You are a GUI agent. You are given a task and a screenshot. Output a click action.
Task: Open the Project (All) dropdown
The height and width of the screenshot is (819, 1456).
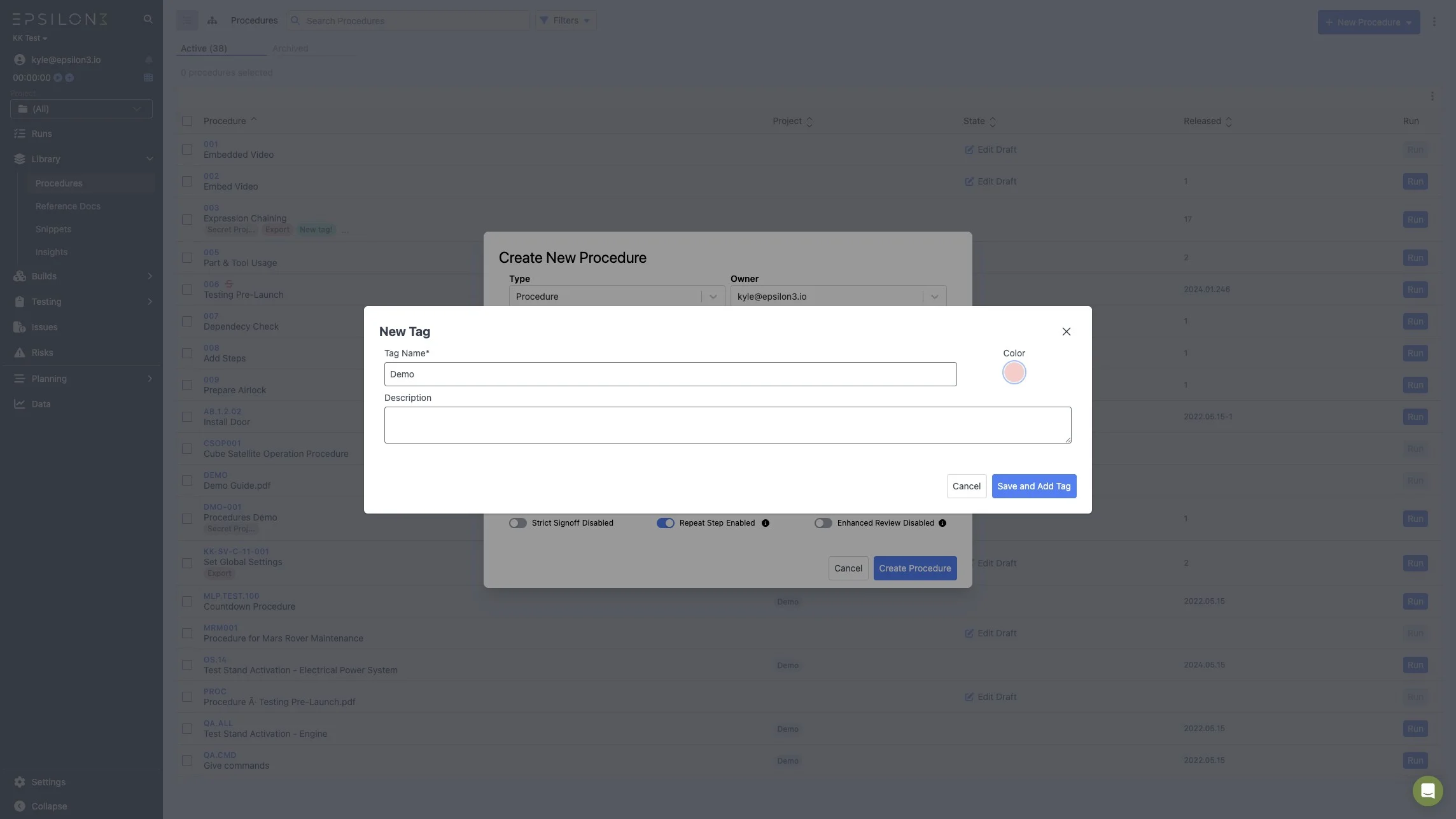(81, 109)
